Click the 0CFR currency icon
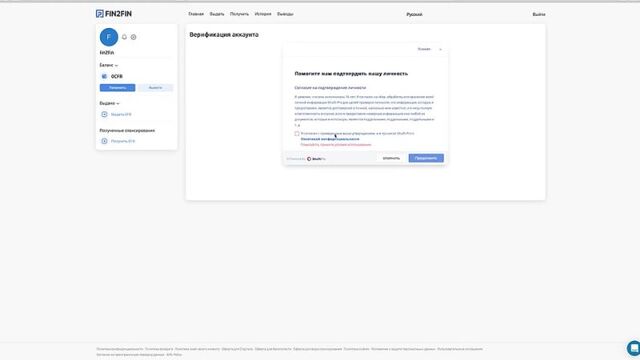Screen dimensions: 640x360 (104, 76)
